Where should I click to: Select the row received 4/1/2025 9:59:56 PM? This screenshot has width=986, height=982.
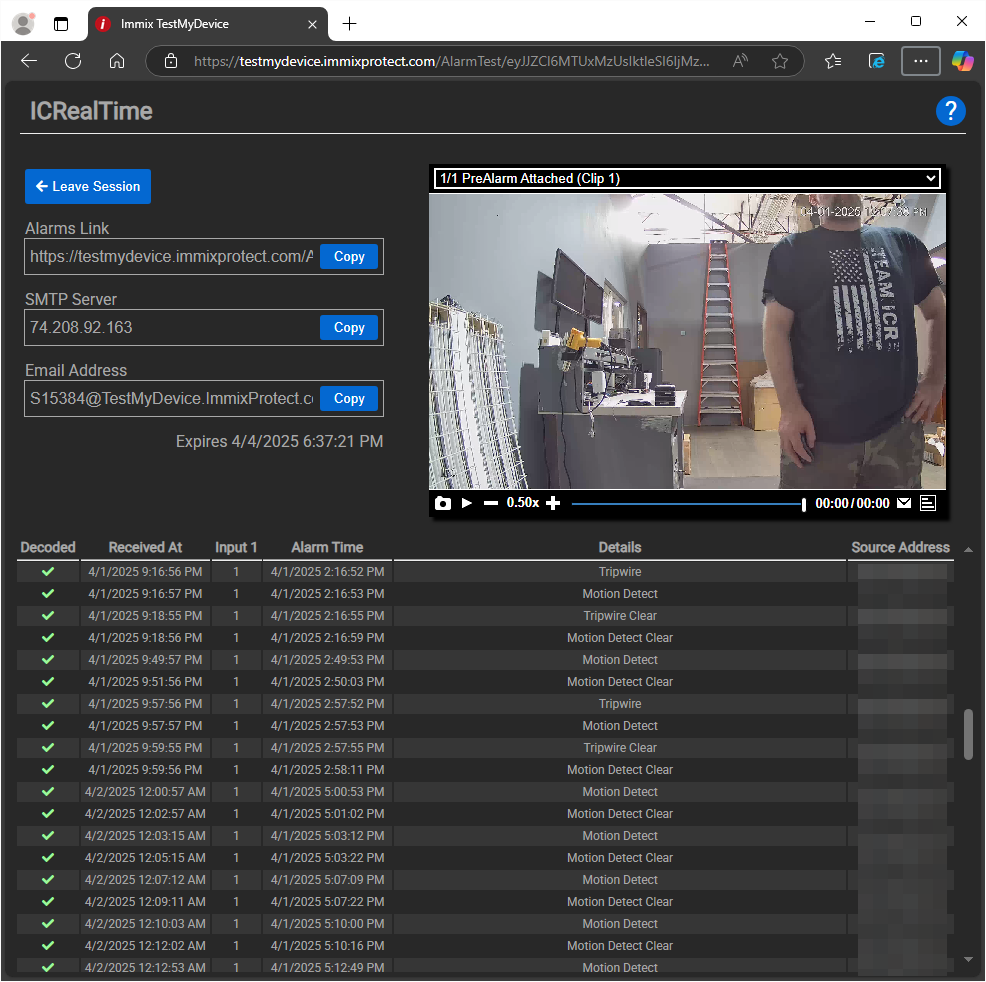coord(485,770)
